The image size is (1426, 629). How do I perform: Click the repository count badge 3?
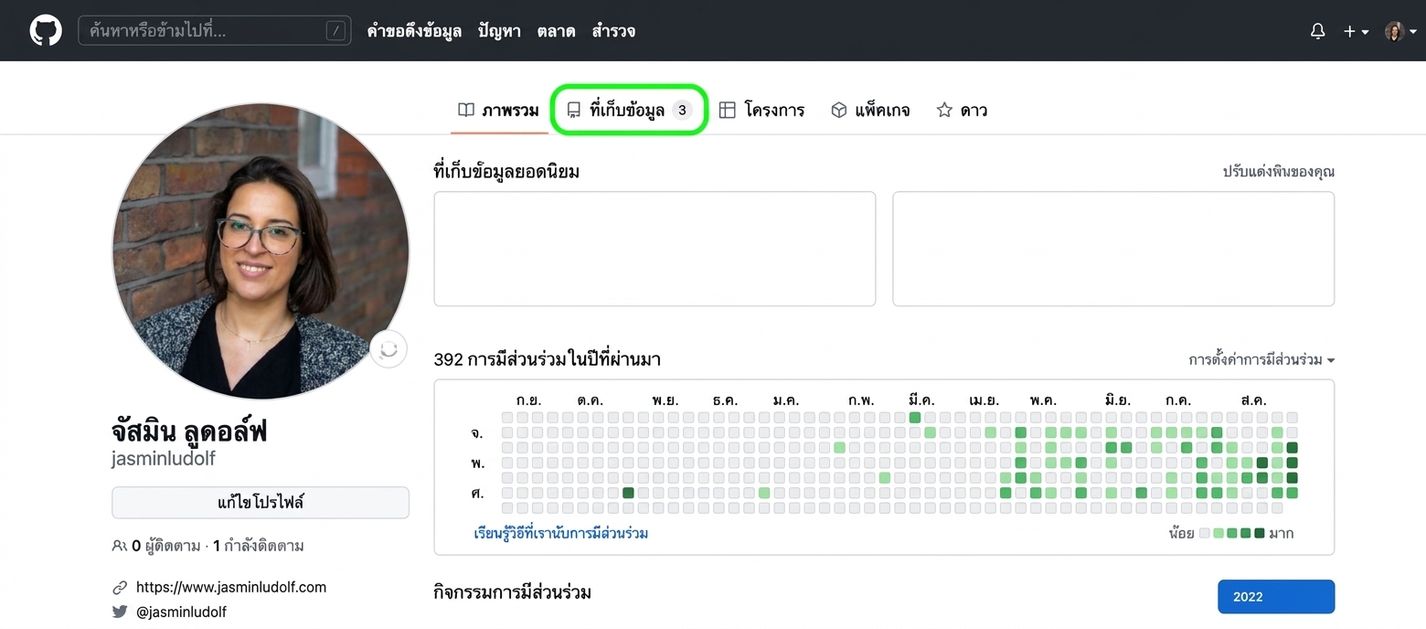point(682,110)
